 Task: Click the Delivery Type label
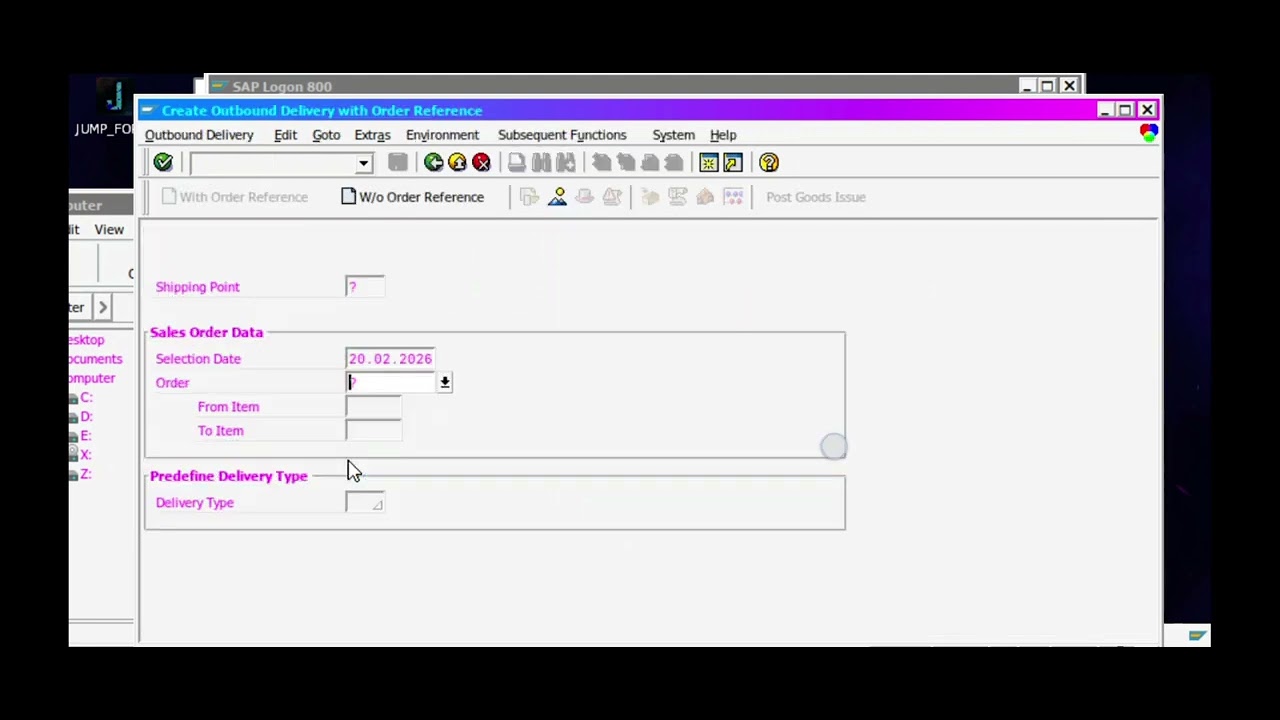point(194,503)
